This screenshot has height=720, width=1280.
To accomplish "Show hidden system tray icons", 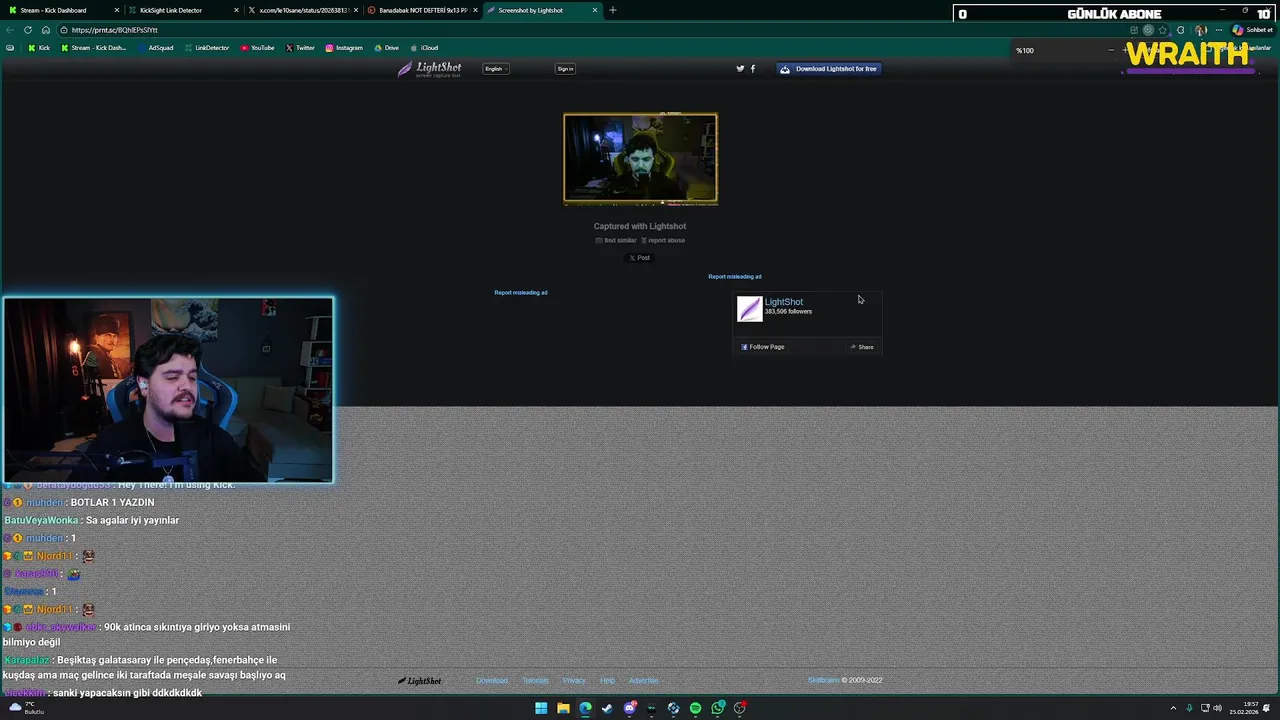I will 1173,708.
